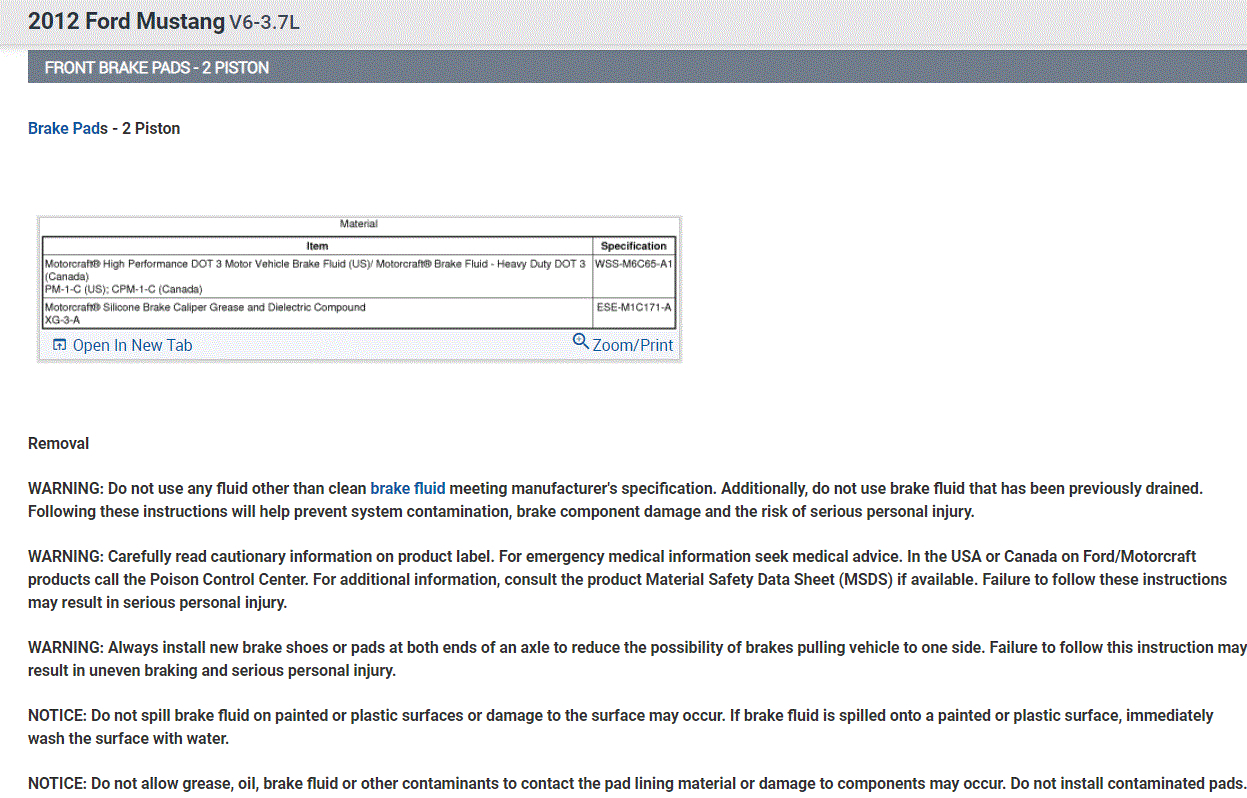Click the Zoom/Print magnifier icon
This screenshot has width=1247, height=798.
pos(581,342)
